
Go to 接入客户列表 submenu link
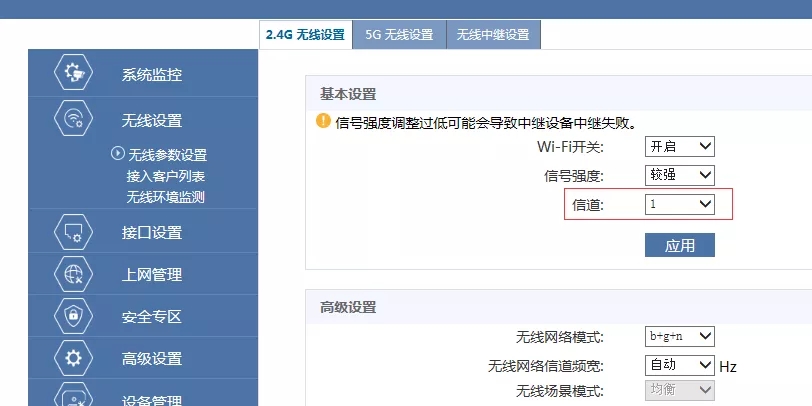click(x=166, y=176)
